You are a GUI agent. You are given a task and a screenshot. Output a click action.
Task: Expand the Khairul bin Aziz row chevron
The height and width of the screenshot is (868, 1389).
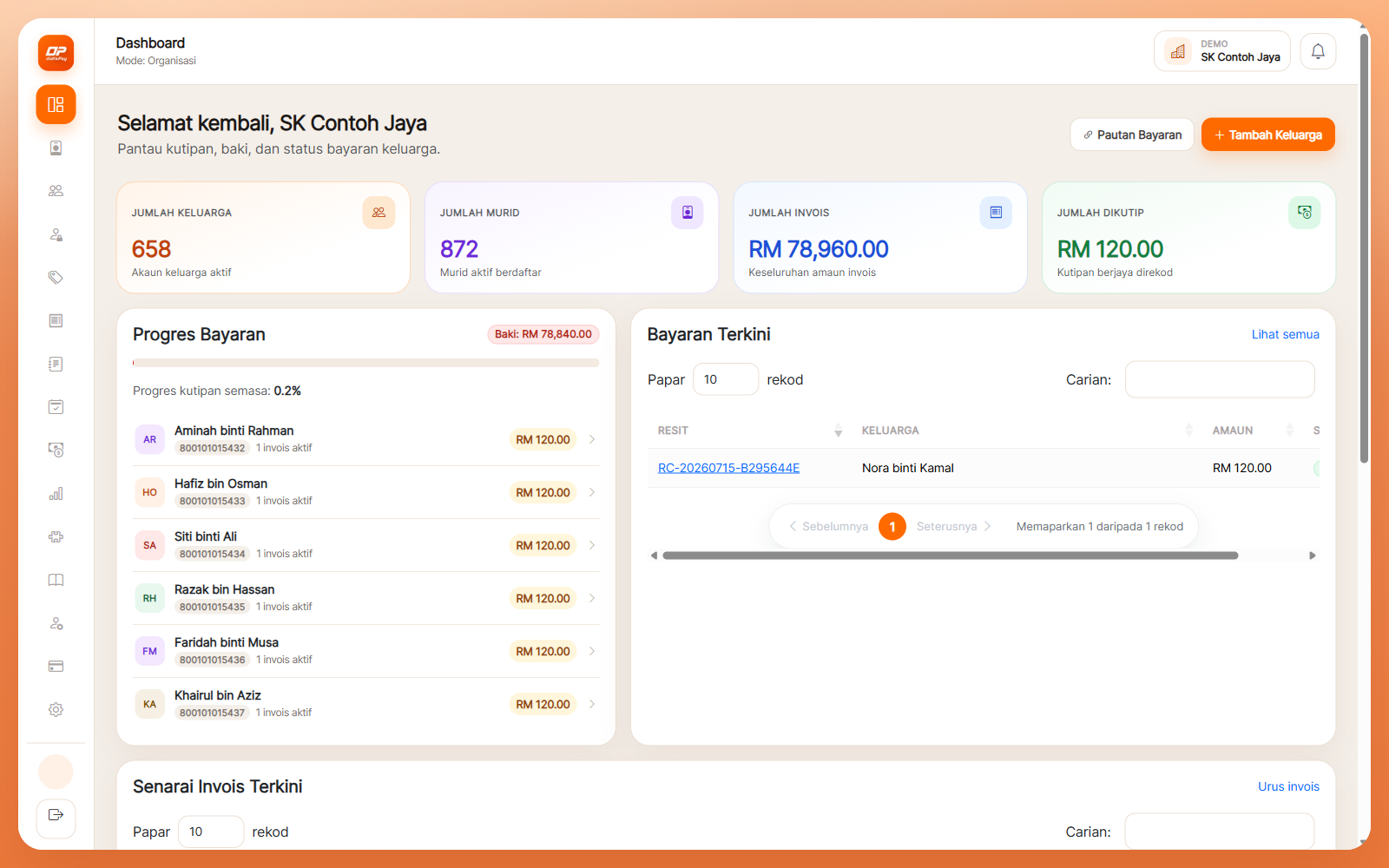click(592, 704)
